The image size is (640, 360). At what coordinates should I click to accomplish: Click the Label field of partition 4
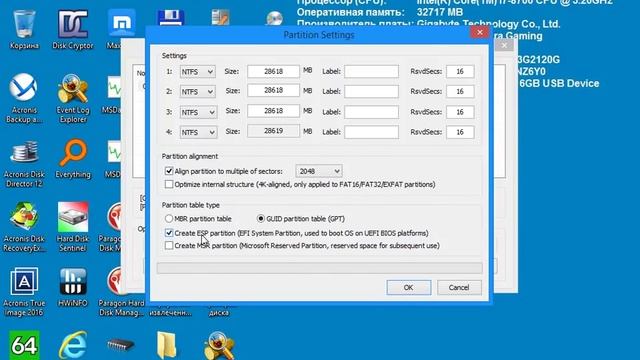371,132
